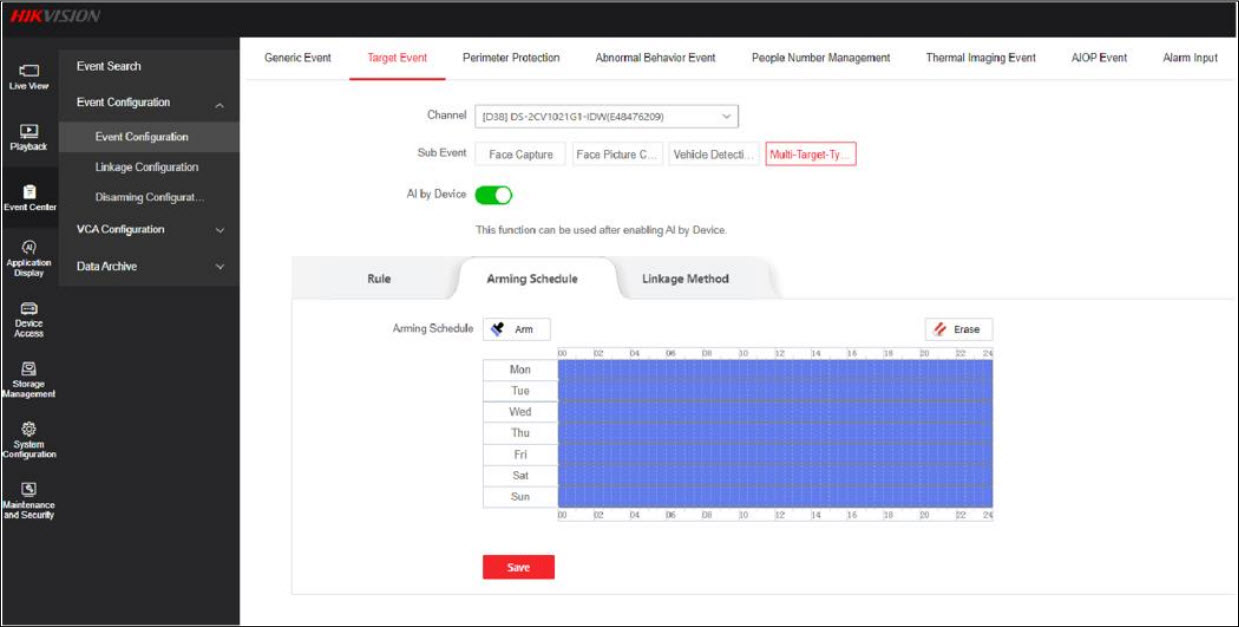The width and height of the screenshot is (1239, 627).
Task: Collapse the Event Configuration group
Action: point(219,104)
